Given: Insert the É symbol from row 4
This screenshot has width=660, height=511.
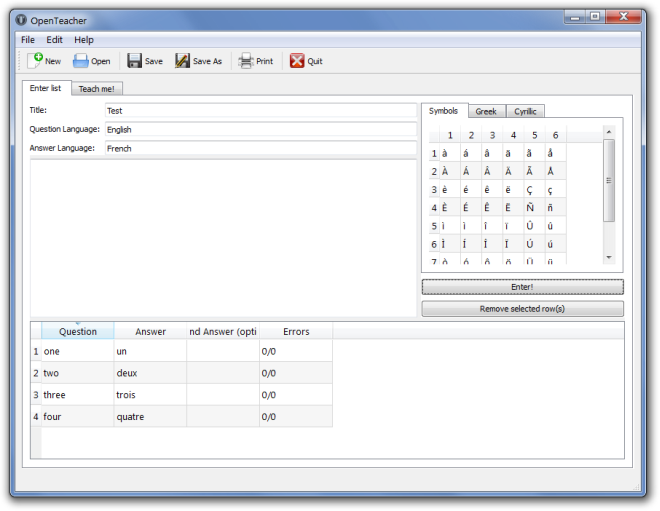Looking at the screenshot, I should 471,208.
